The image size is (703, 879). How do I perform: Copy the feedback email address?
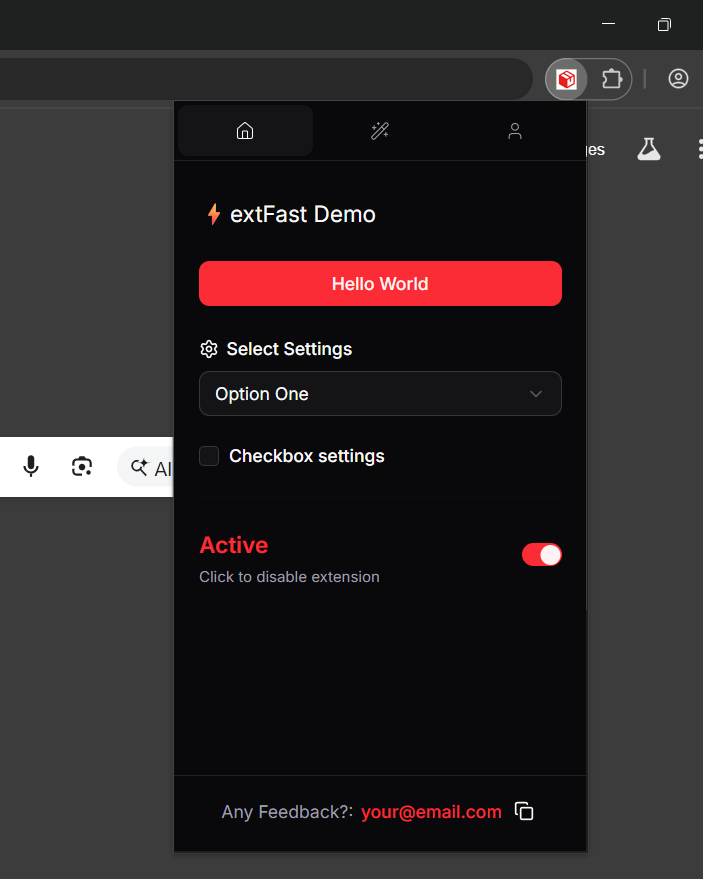[x=524, y=812]
